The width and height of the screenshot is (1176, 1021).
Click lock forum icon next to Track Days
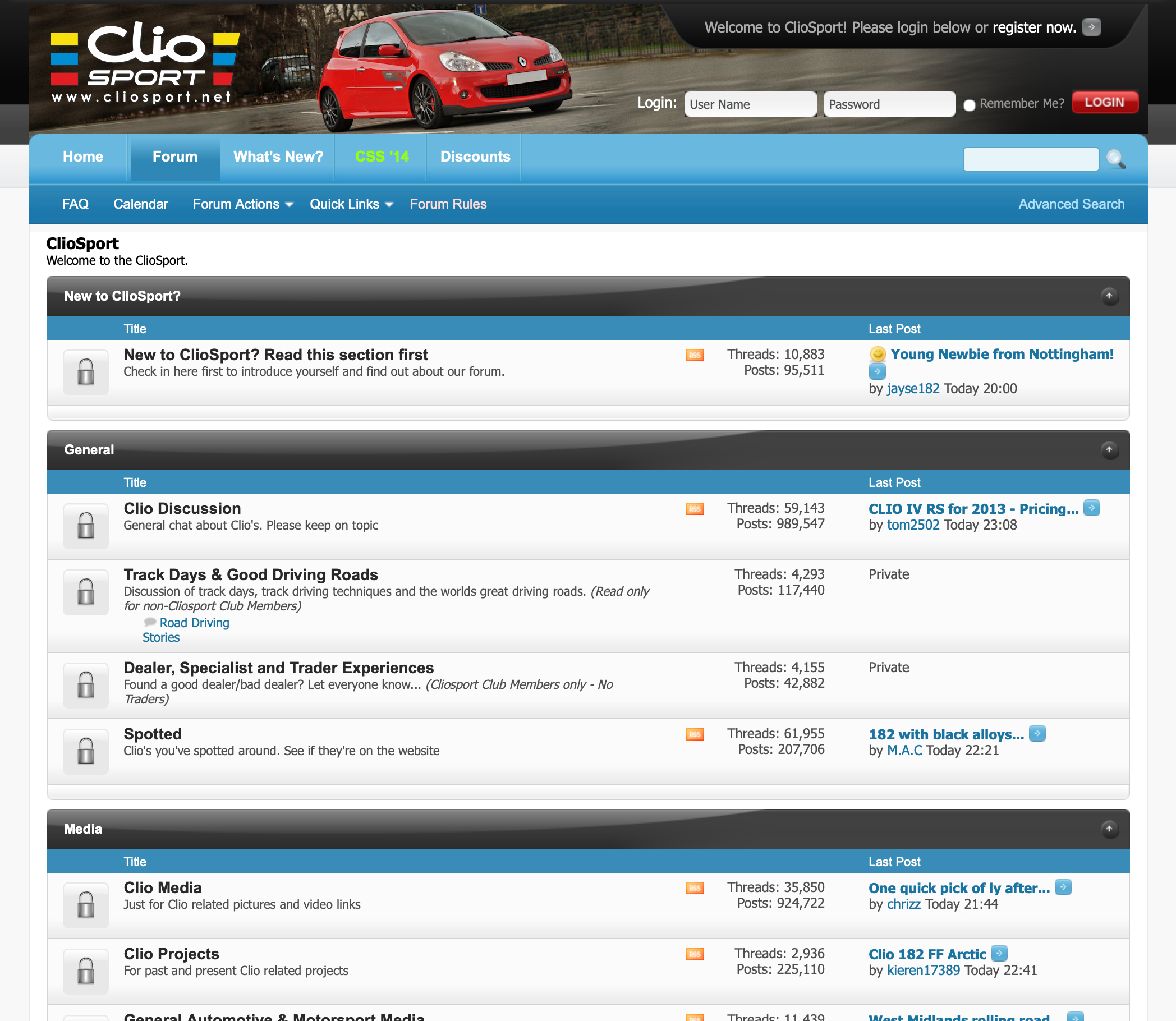(x=86, y=592)
